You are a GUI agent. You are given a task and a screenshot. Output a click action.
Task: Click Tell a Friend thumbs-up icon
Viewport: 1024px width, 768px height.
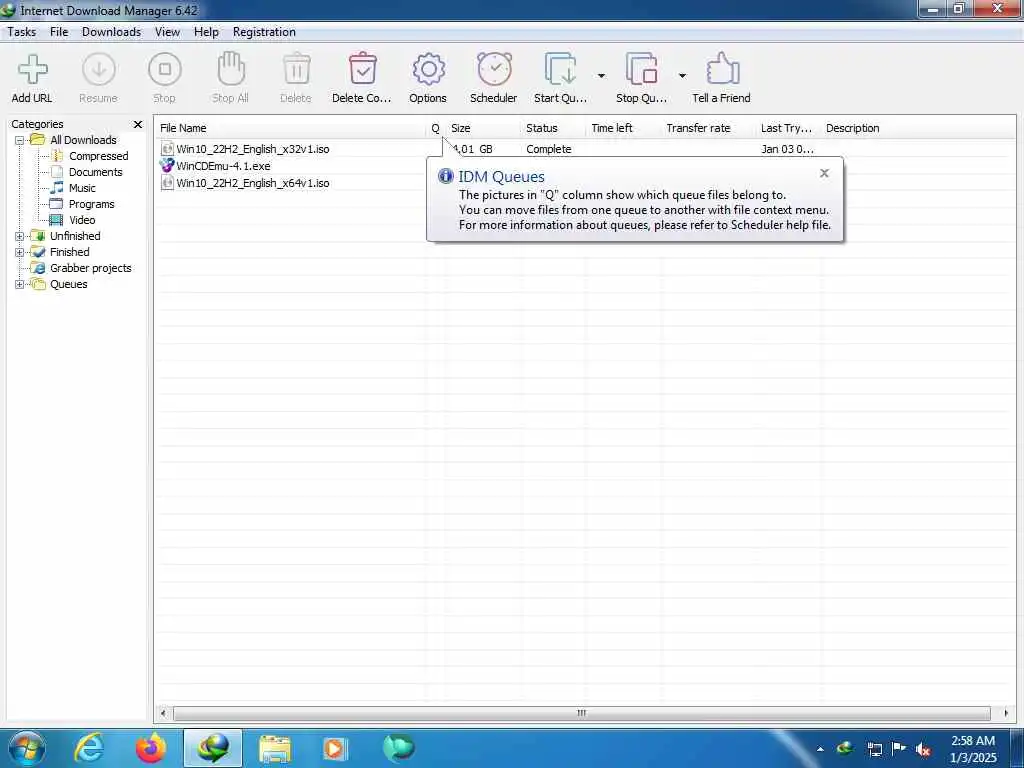(x=722, y=69)
